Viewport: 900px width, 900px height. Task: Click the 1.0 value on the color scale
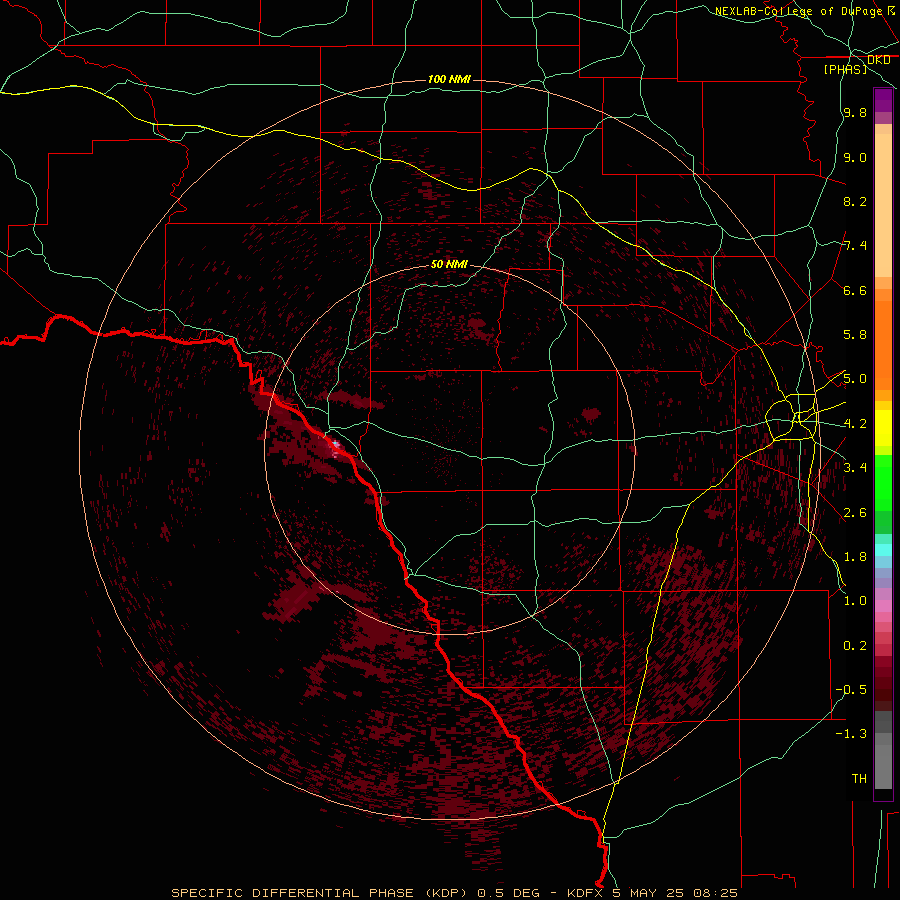tap(855, 600)
